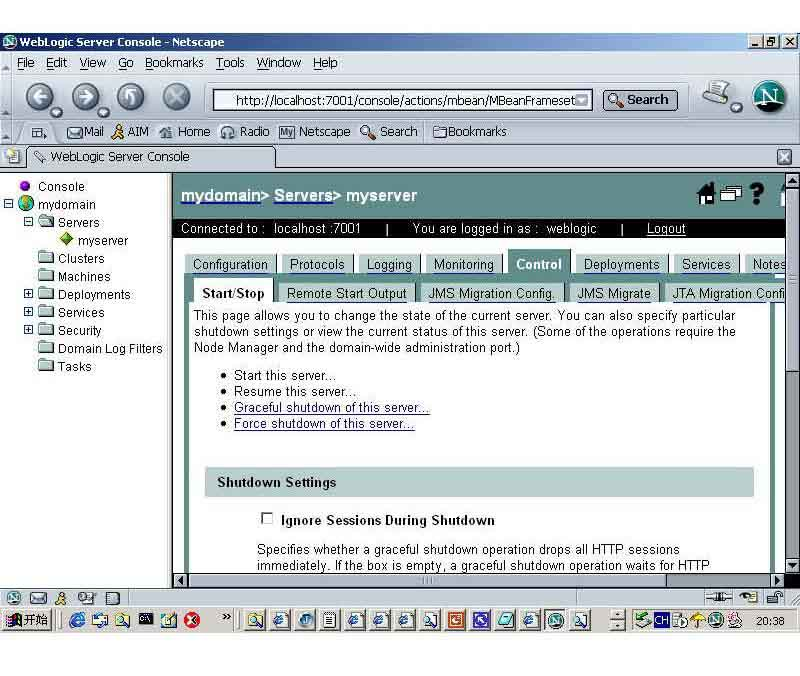
Task: Click the Logout link
Action: point(666,229)
